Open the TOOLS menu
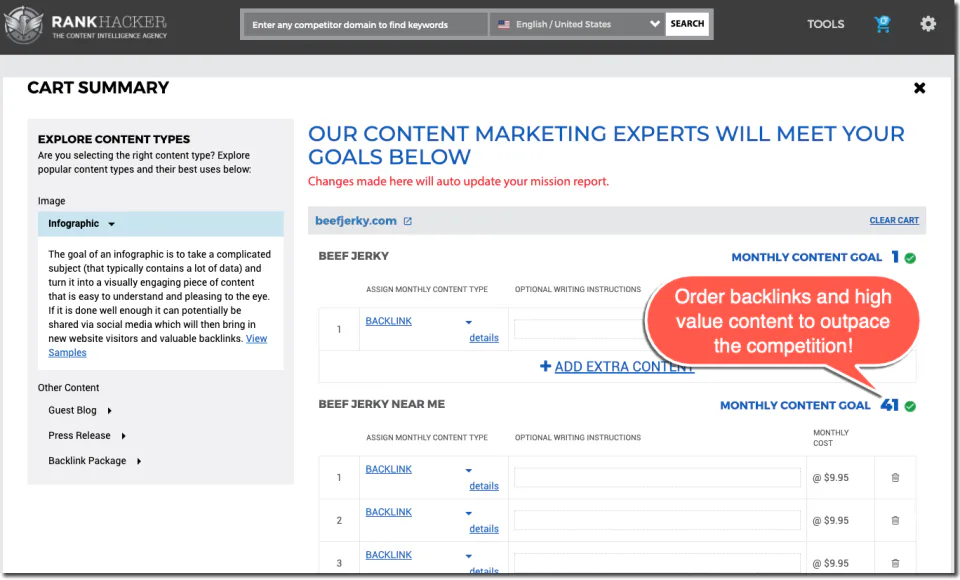The height and width of the screenshot is (580, 960). 825,24
